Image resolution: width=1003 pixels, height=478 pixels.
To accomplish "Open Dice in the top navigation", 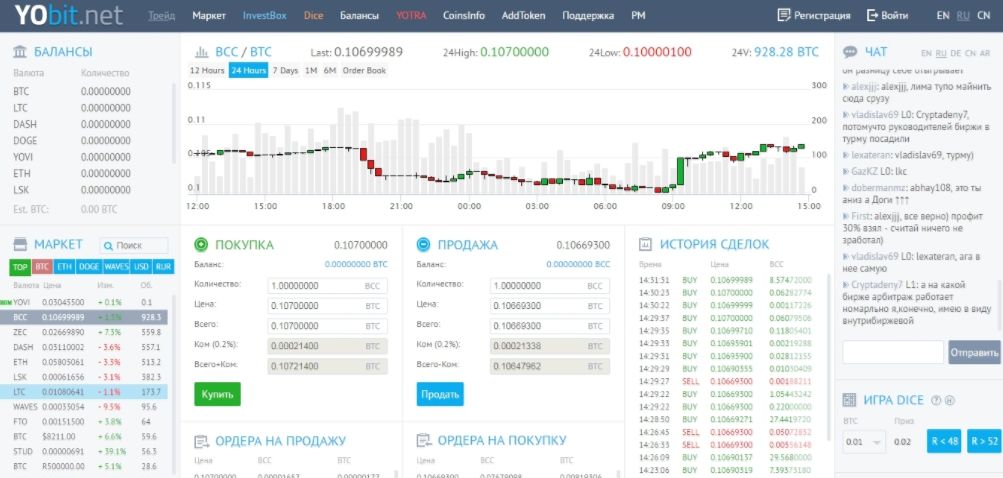I will (x=313, y=15).
